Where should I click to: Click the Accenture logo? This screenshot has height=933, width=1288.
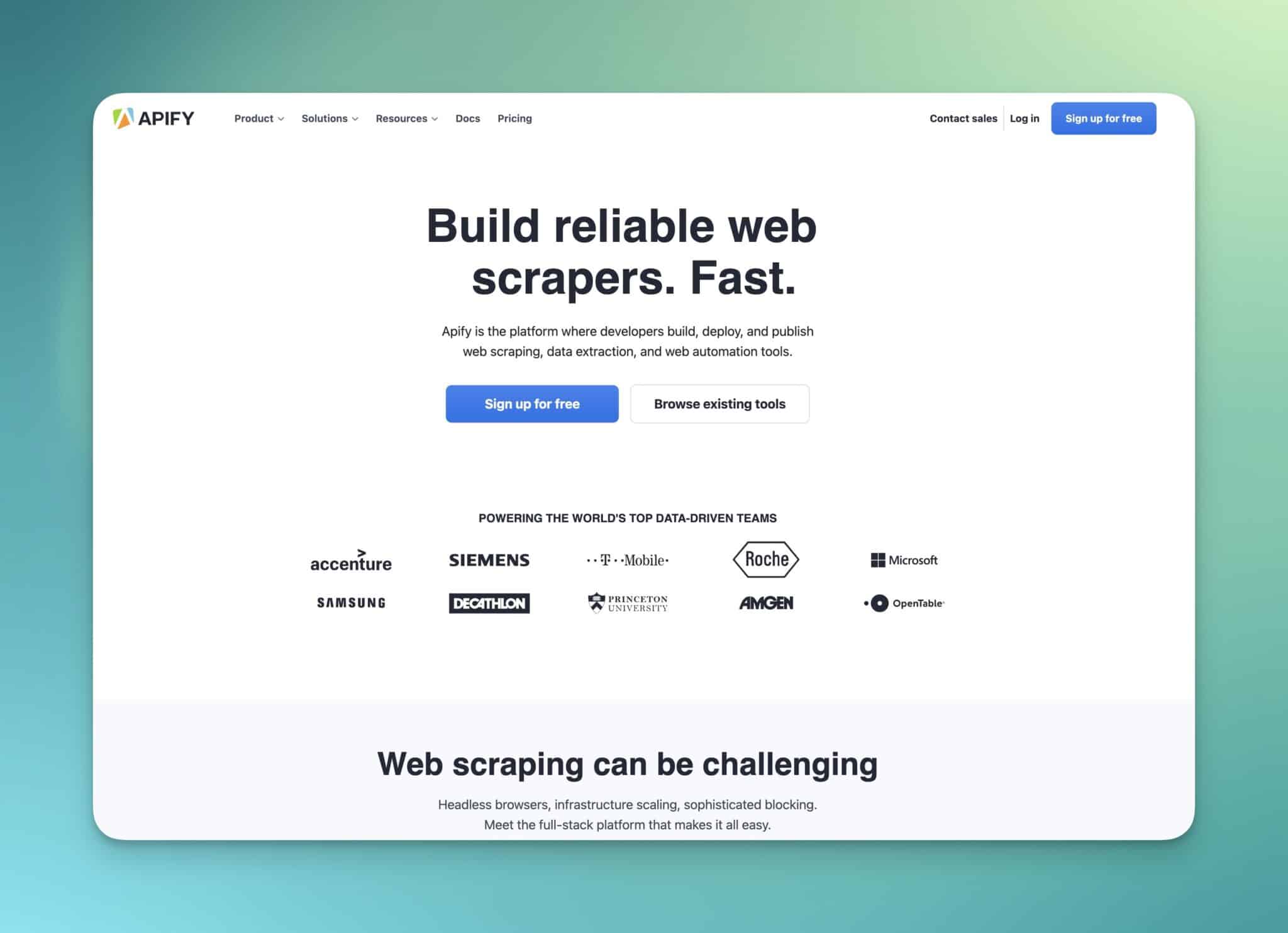(x=350, y=559)
